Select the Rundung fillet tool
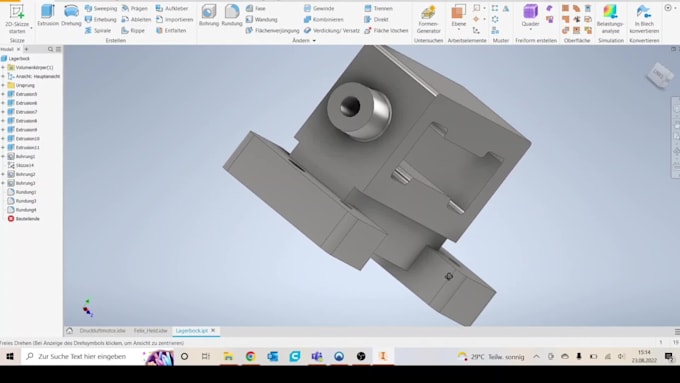680x383 pixels. point(232,16)
